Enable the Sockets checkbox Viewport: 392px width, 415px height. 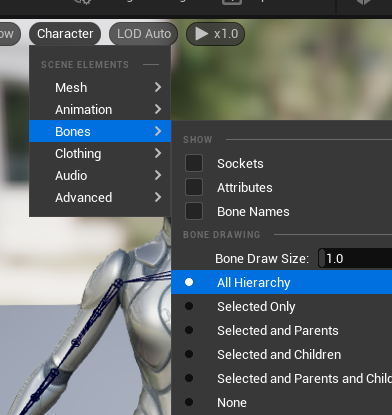194,163
